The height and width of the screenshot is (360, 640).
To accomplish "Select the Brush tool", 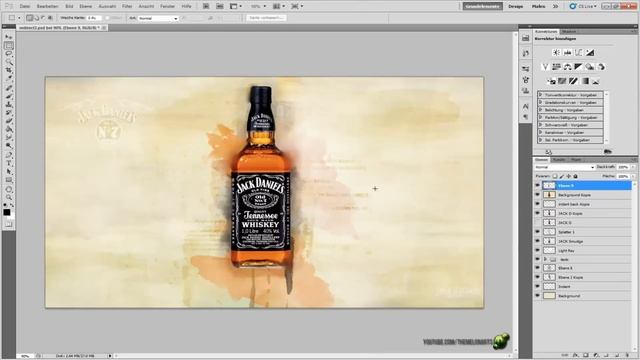I will pyautogui.click(x=9, y=96).
